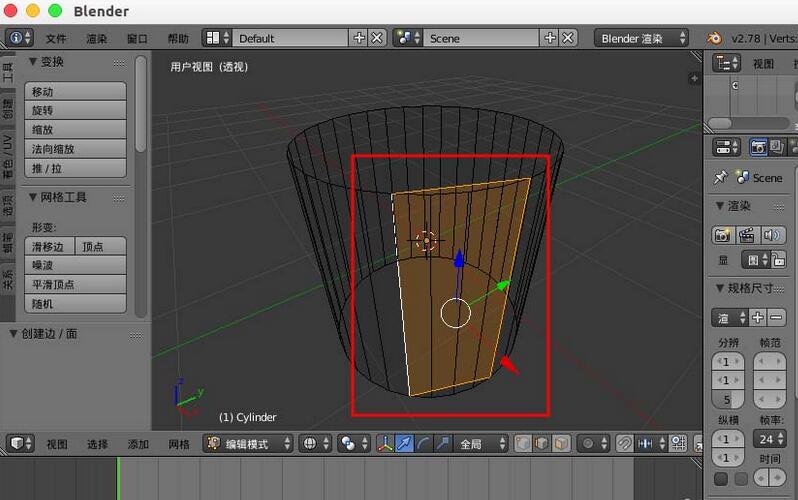Click the 移动 button
Image resolution: width=798 pixels, height=500 pixels.
75,92
